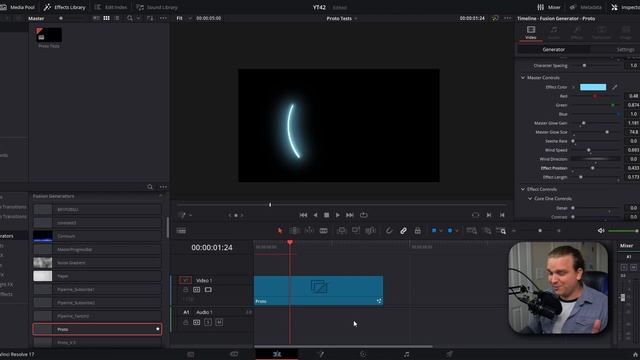Click the effects library search icon
This screenshot has height=360, width=640.
[150, 187]
